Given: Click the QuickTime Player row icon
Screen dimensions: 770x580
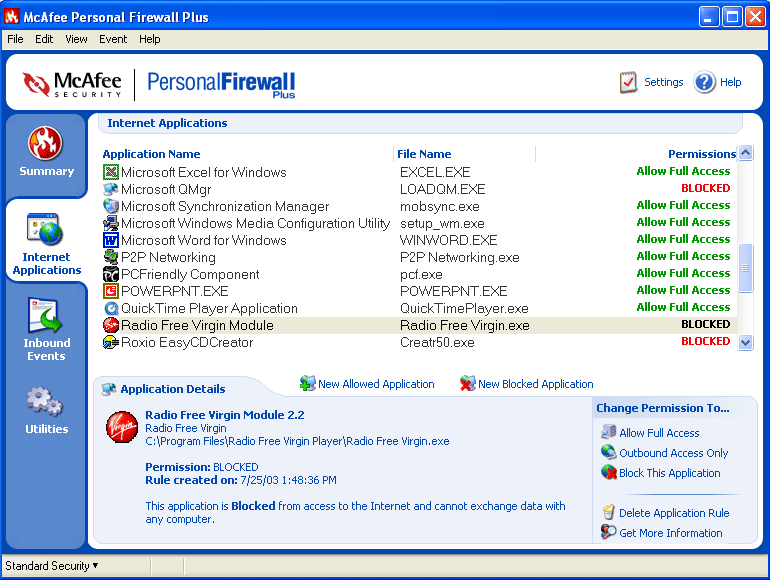Looking at the screenshot, I should point(111,308).
